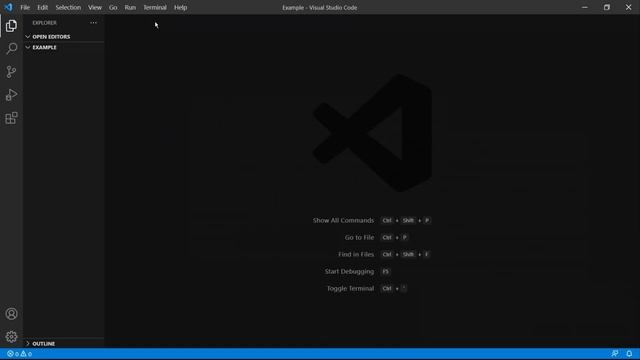Restore down the VS Code window
The height and width of the screenshot is (360, 640).
(x=607, y=7)
